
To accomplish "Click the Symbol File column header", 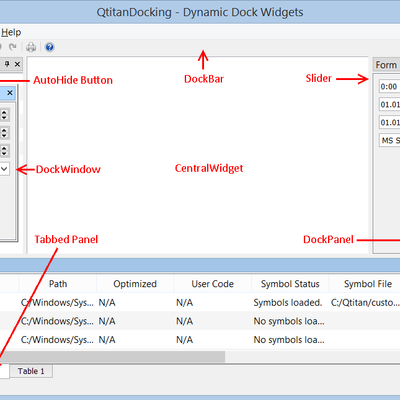I will click(365, 284).
